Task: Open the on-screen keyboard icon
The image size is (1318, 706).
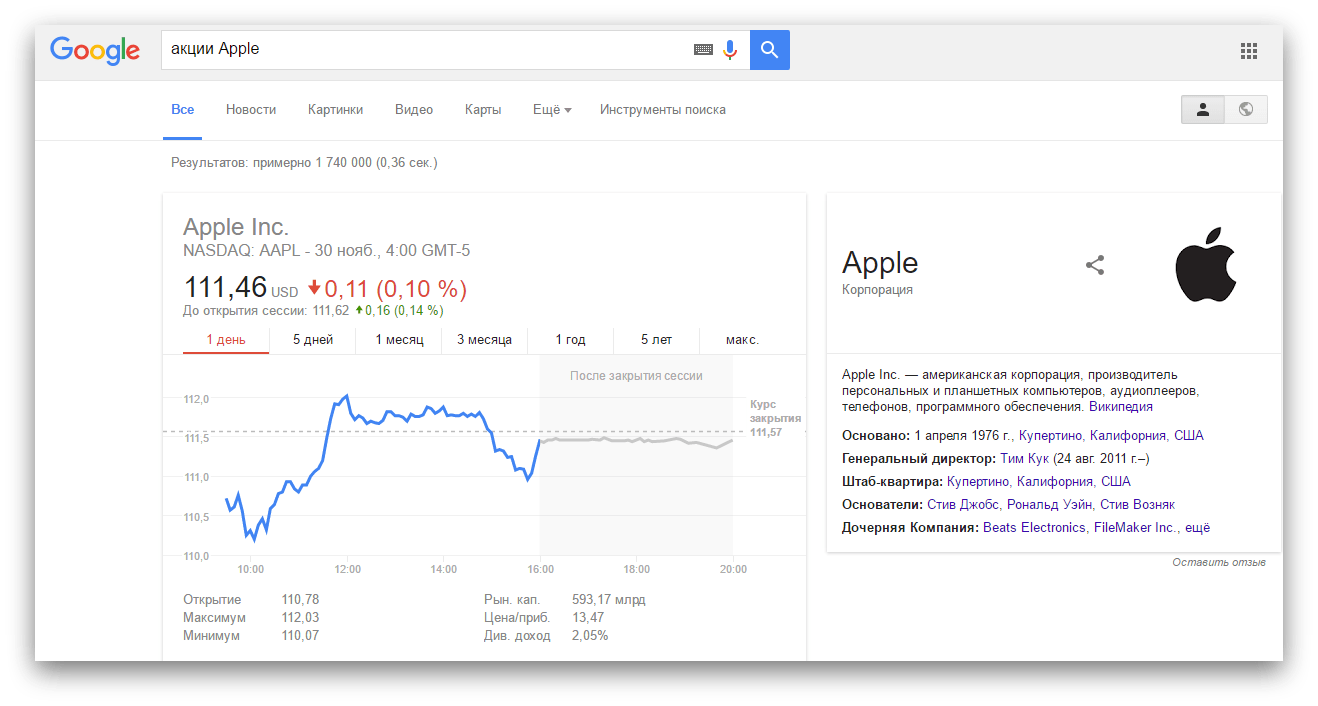Action: click(x=703, y=49)
